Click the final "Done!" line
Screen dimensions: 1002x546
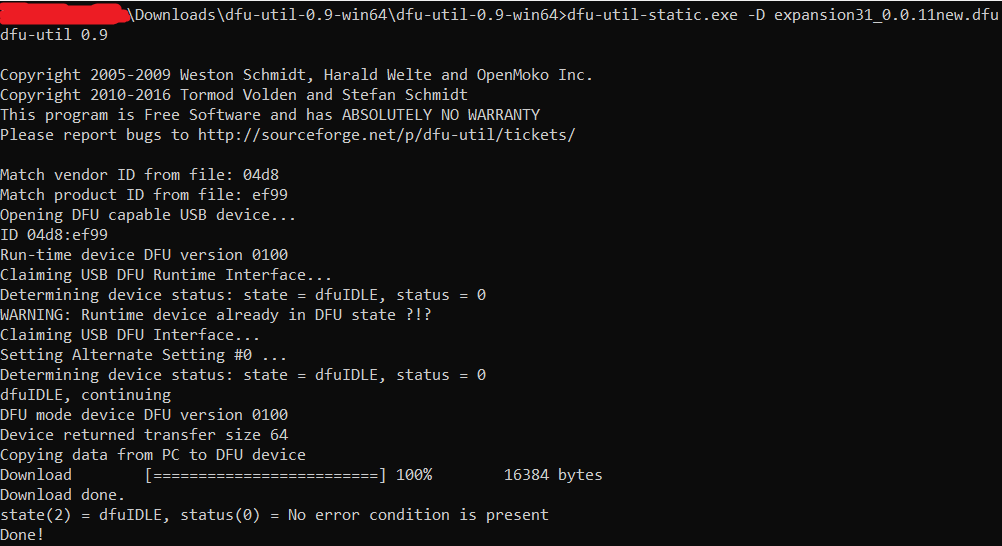pos(22,535)
